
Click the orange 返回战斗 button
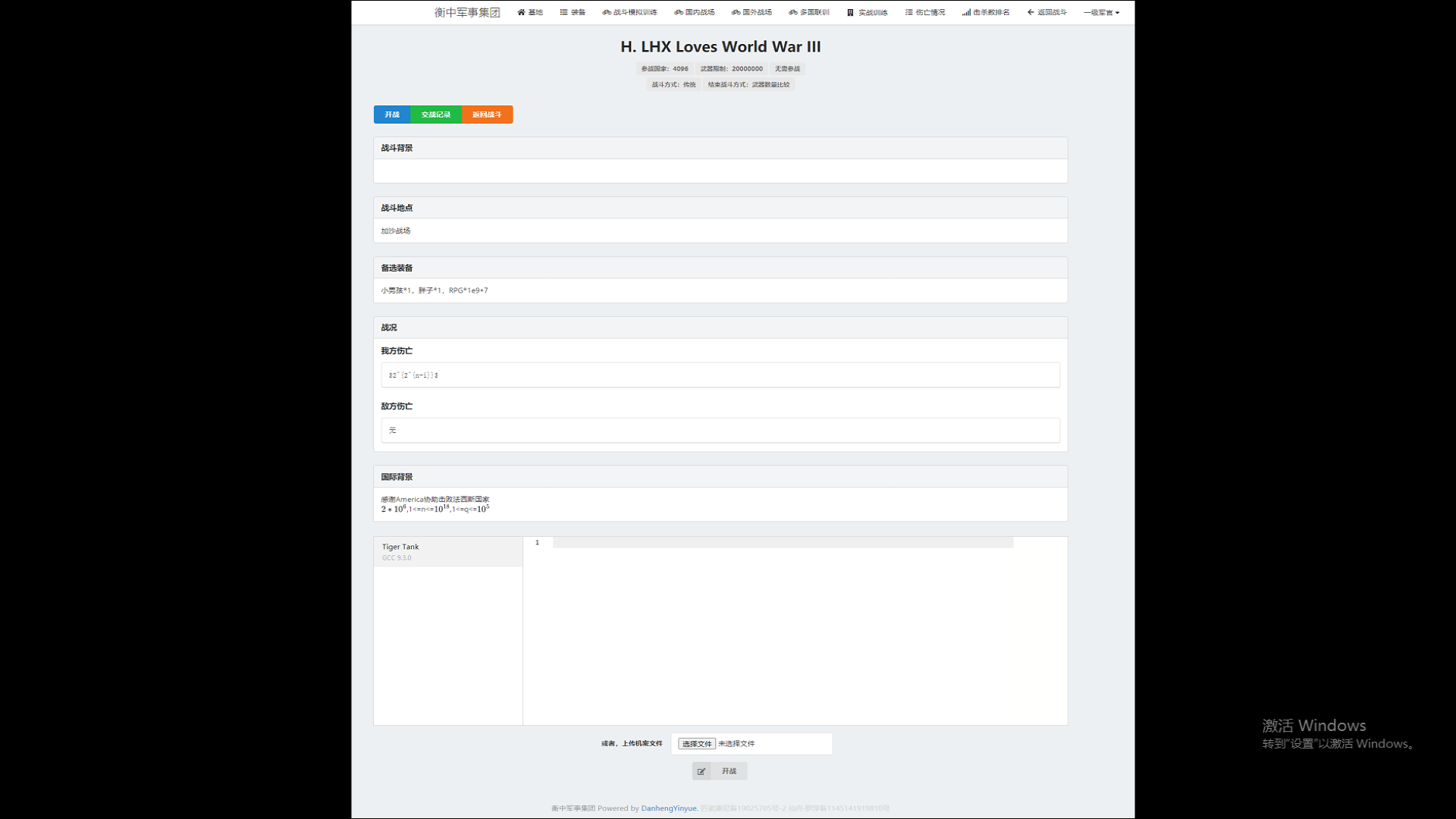coord(487,115)
